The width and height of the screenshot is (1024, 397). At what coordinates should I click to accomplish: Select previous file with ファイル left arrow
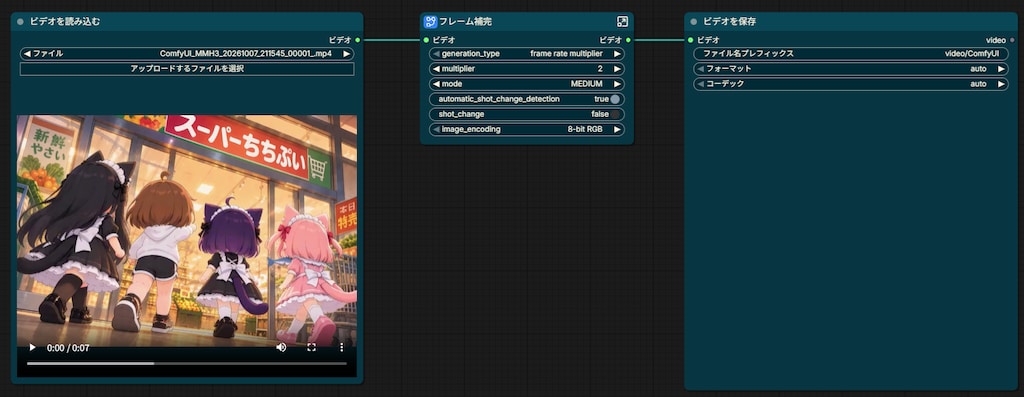point(27,54)
